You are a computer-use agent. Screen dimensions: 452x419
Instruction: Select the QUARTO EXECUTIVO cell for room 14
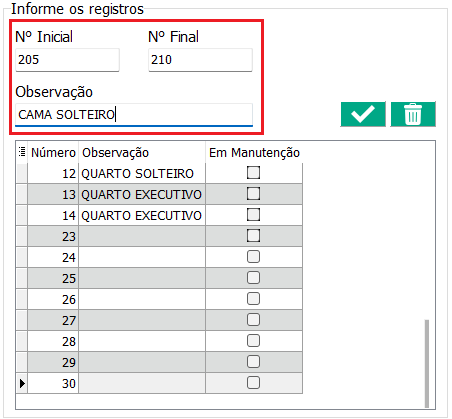(x=142, y=216)
